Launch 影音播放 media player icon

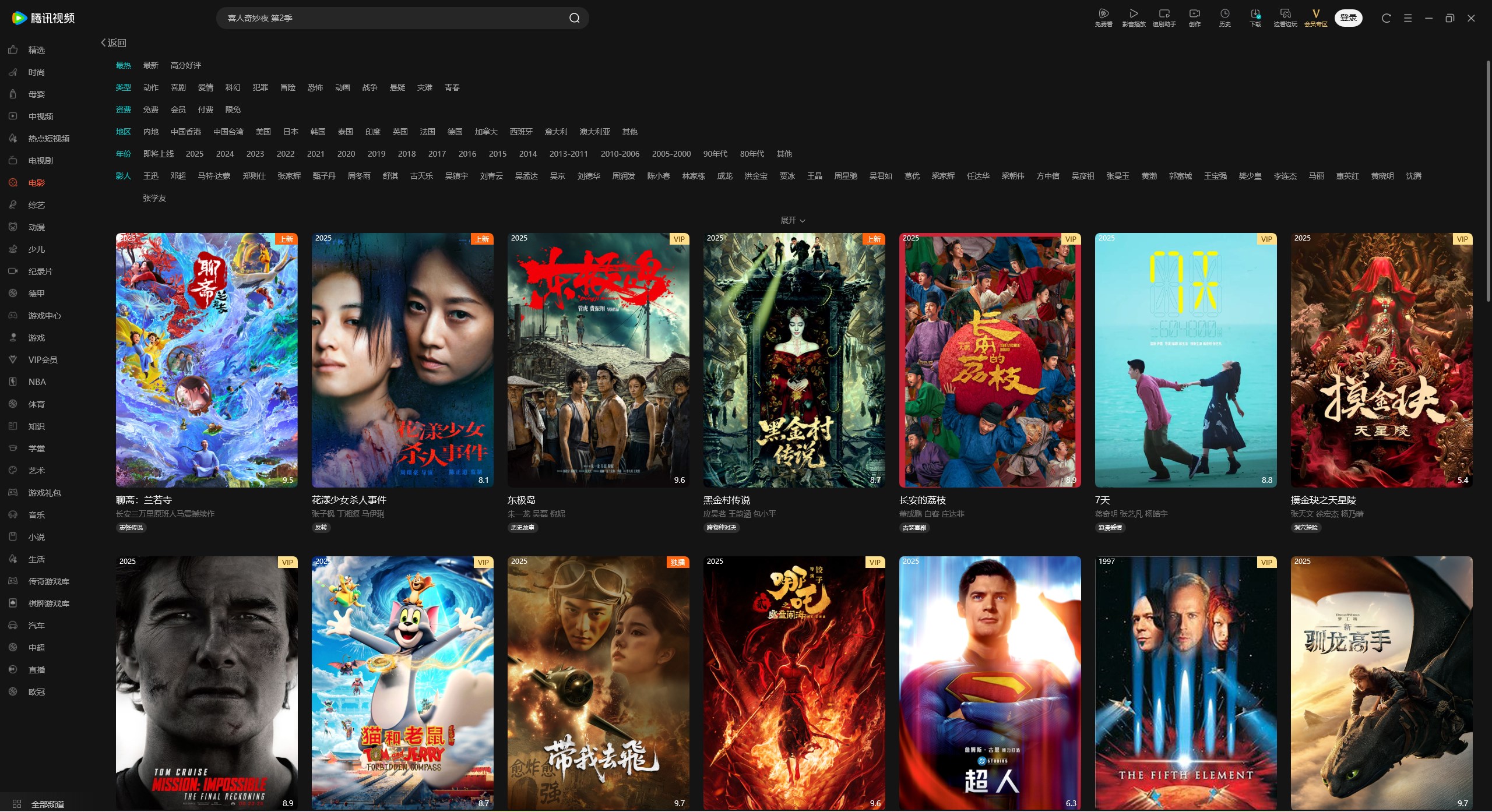pos(1133,17)
